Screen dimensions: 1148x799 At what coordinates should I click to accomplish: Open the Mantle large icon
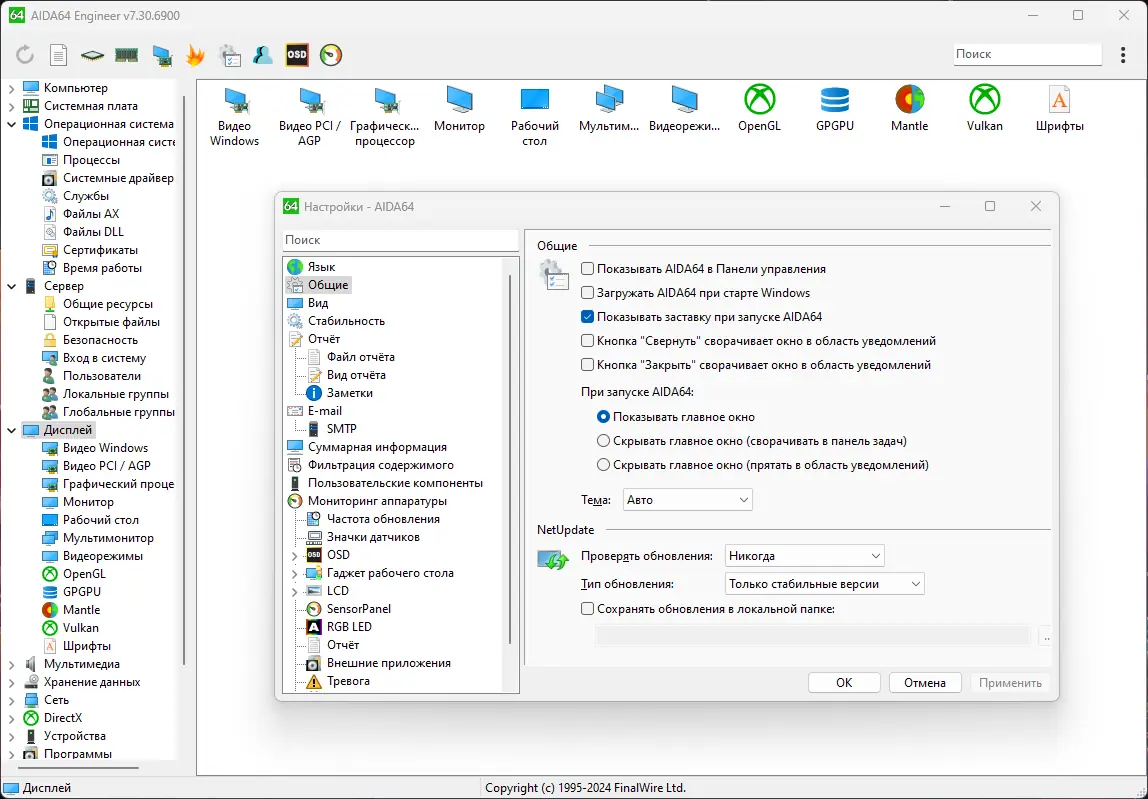[x=909, y=109]
